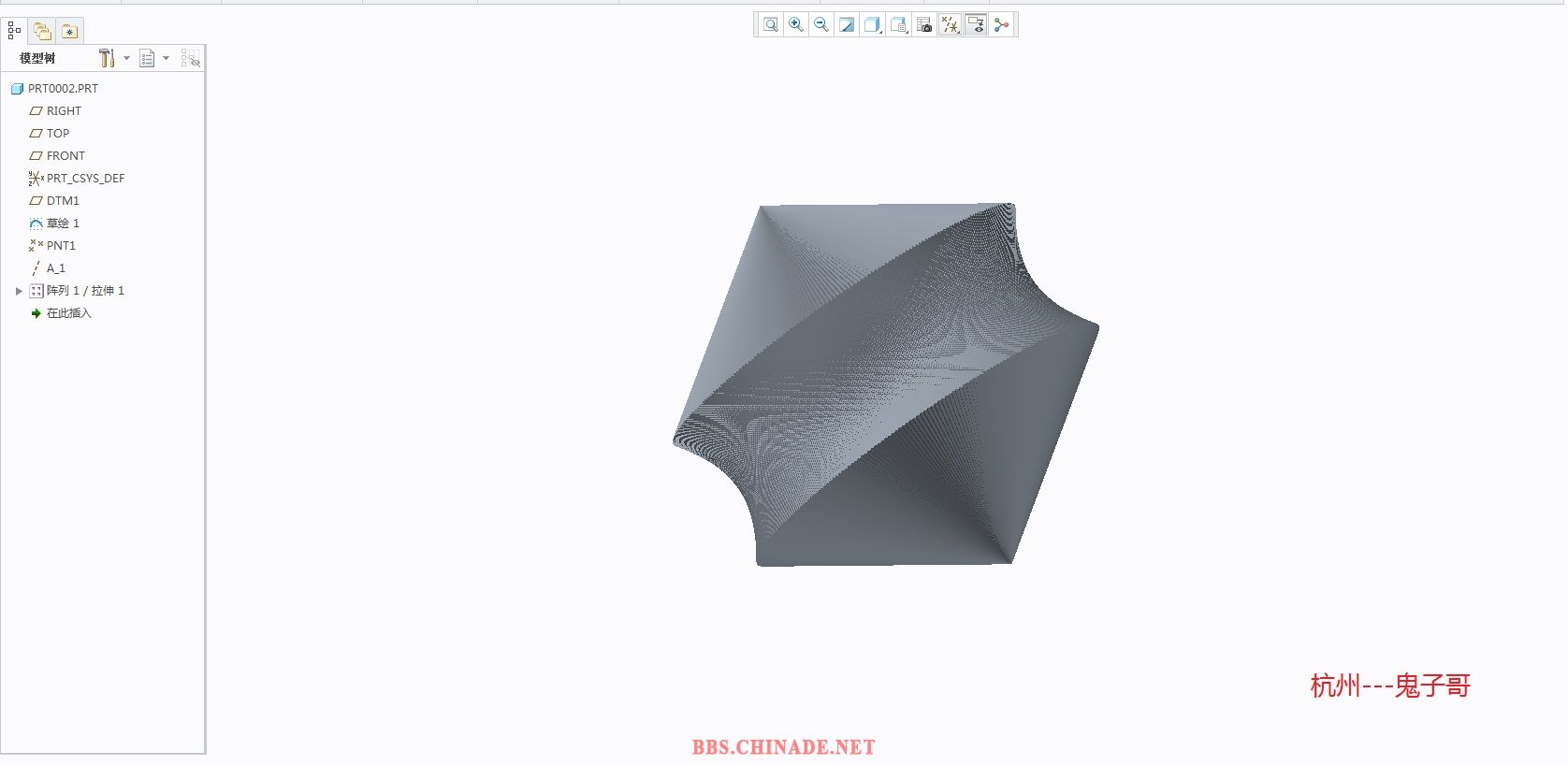
Task: Open the Display Style cube dropdown
Action: click(x=873, y=25)
